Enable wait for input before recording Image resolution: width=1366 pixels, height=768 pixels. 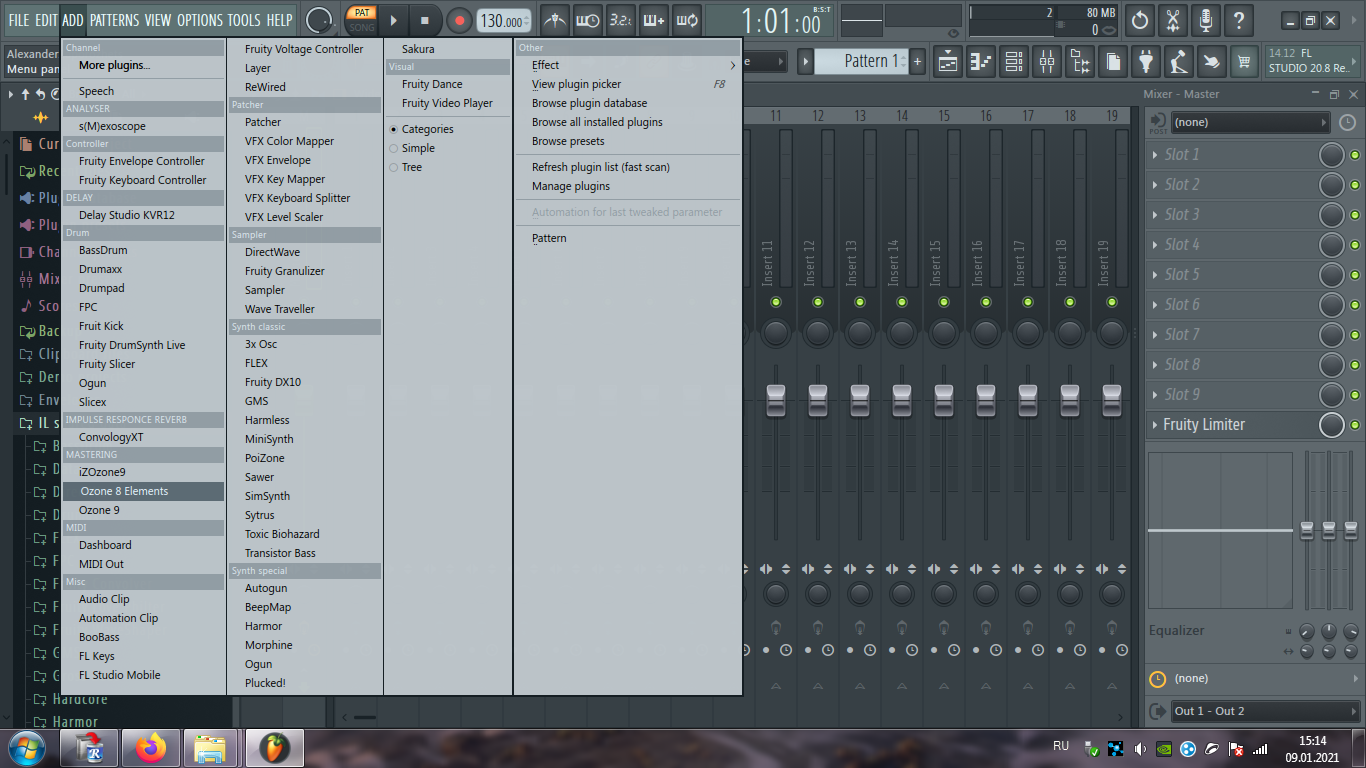coord(588,20)
